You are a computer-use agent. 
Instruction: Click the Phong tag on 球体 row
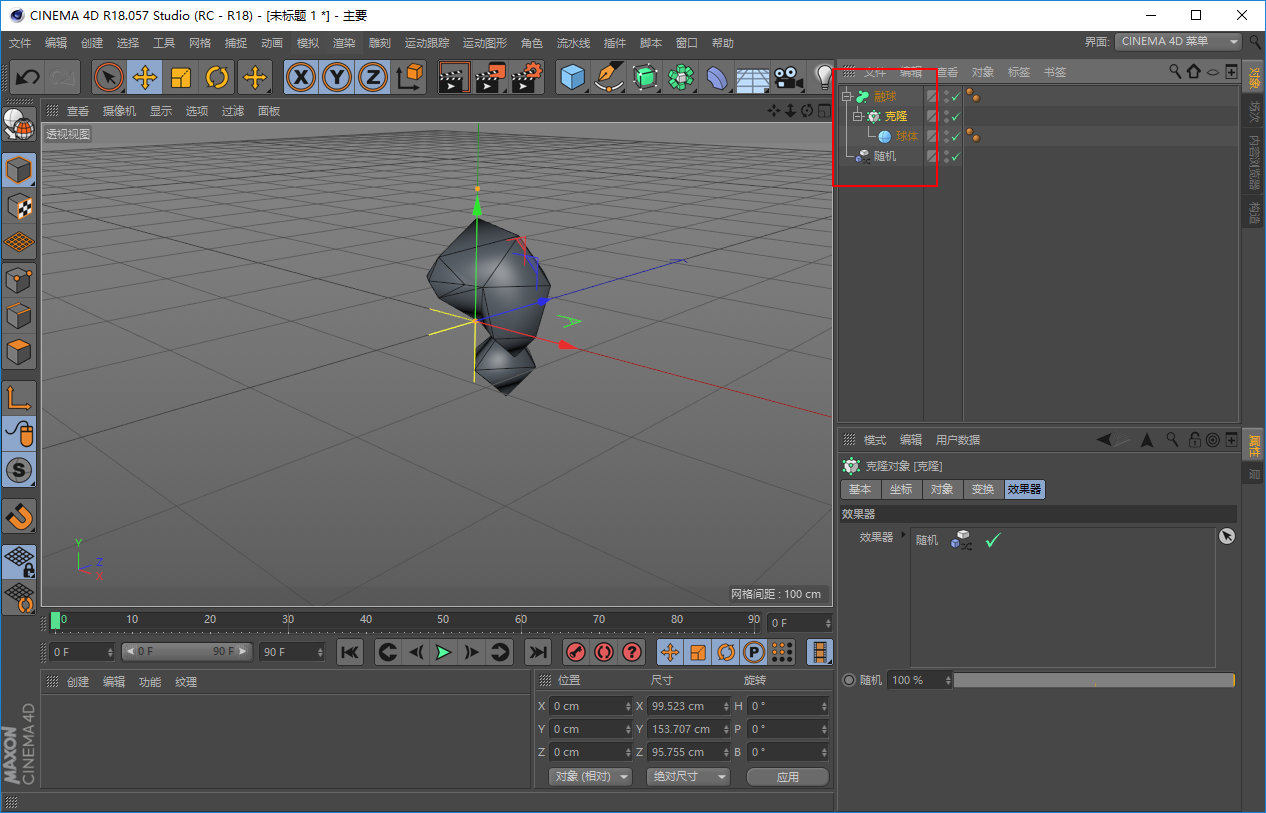click(973, 136)
